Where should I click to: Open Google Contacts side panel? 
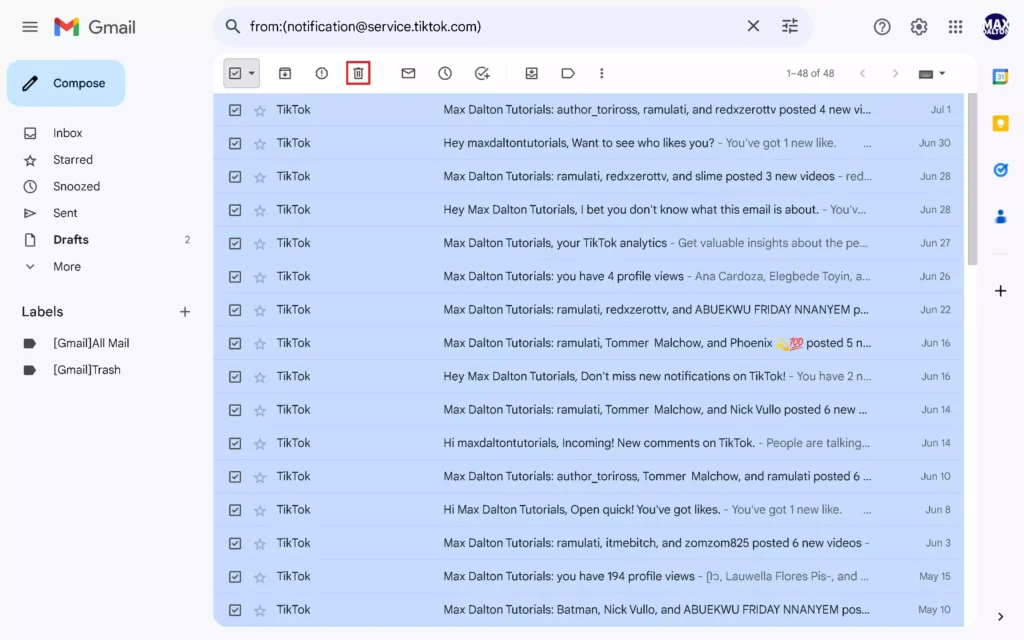(1000, 217)
